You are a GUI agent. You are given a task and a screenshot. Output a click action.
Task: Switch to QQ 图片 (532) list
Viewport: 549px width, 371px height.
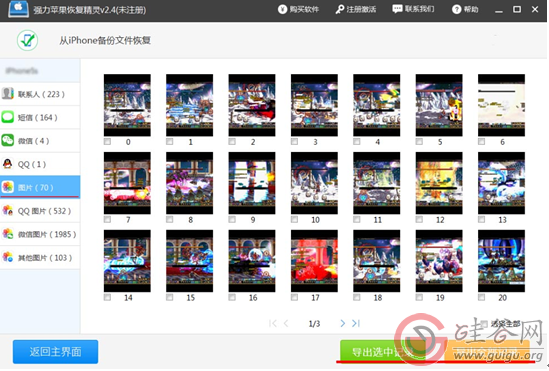[x=40, y=211]
